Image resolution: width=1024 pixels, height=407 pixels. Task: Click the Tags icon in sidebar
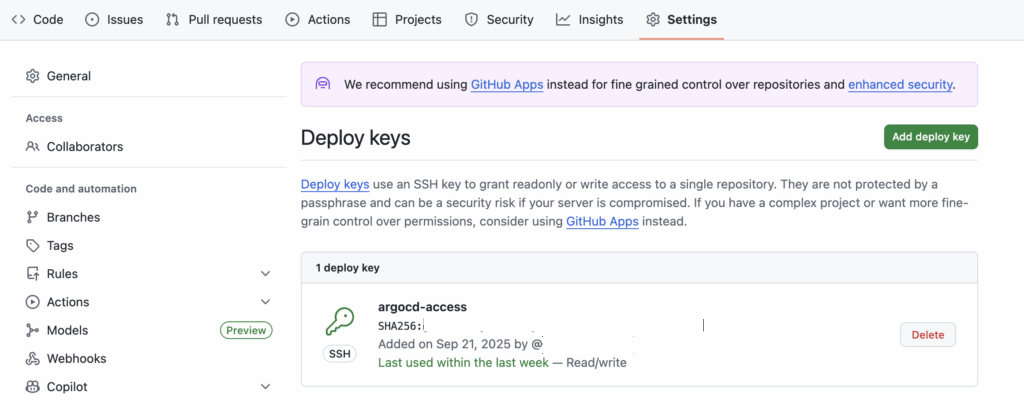tap(32, 246)
